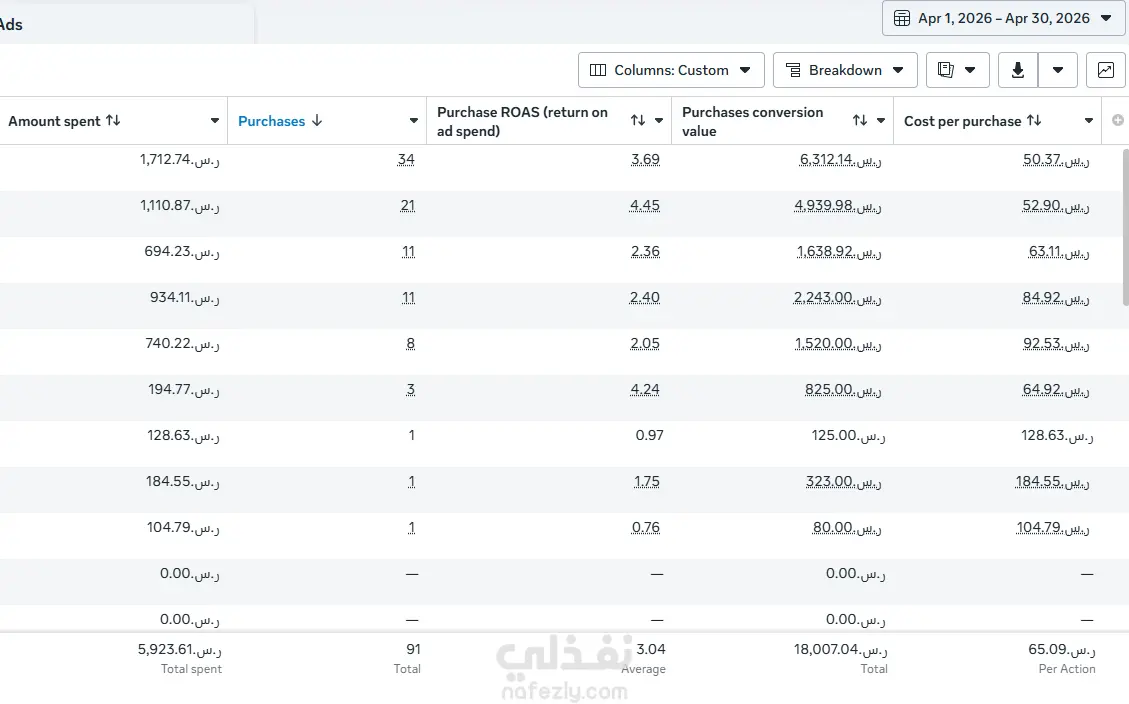Click the 2.36 ROAS value
This screenshot has height=704, width=1129.
pyautogui.click(x=645, y=251)
